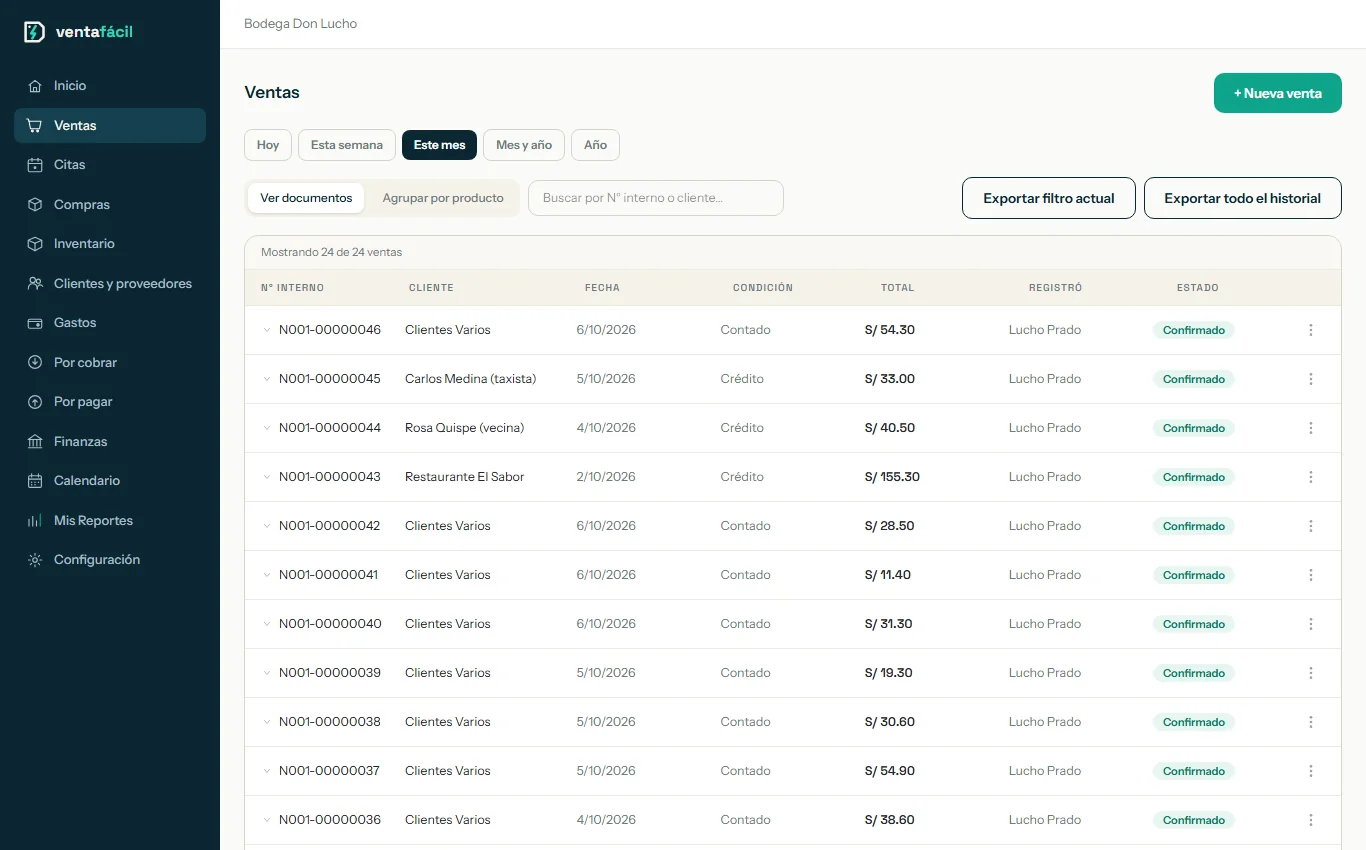Click the calendar grid icon beside Calendario
The height and width of the screenshot is (850, 1366).
pyautogui.click(x=35, y=481)
